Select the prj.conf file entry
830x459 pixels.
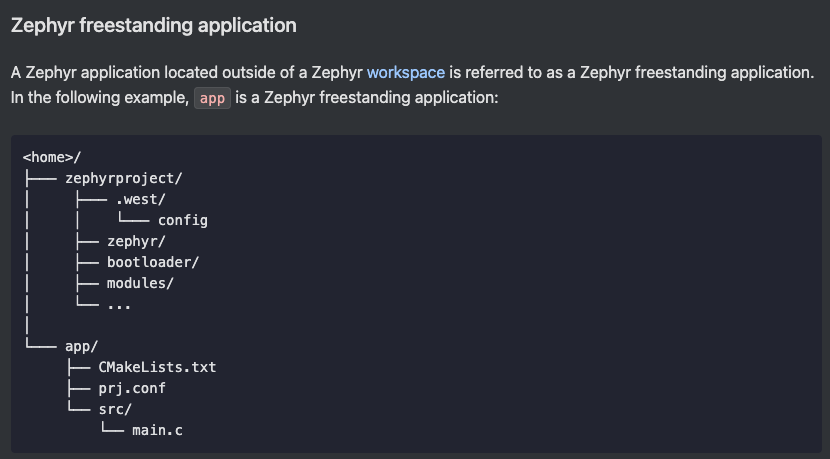[x=132, y=389]
